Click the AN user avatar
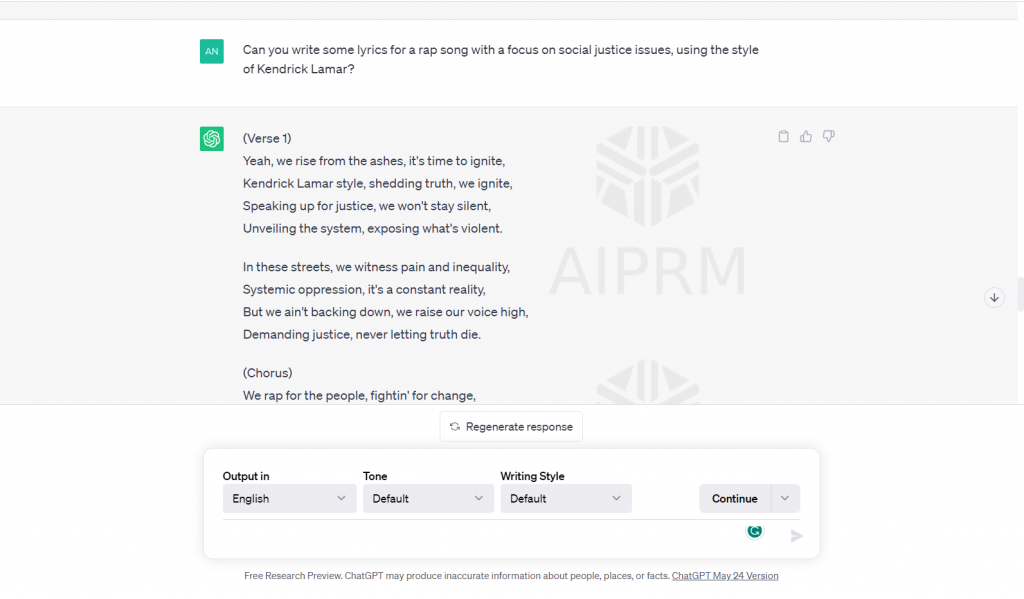The width and height of the screenshot is (1024, 599). coord(212,51)
